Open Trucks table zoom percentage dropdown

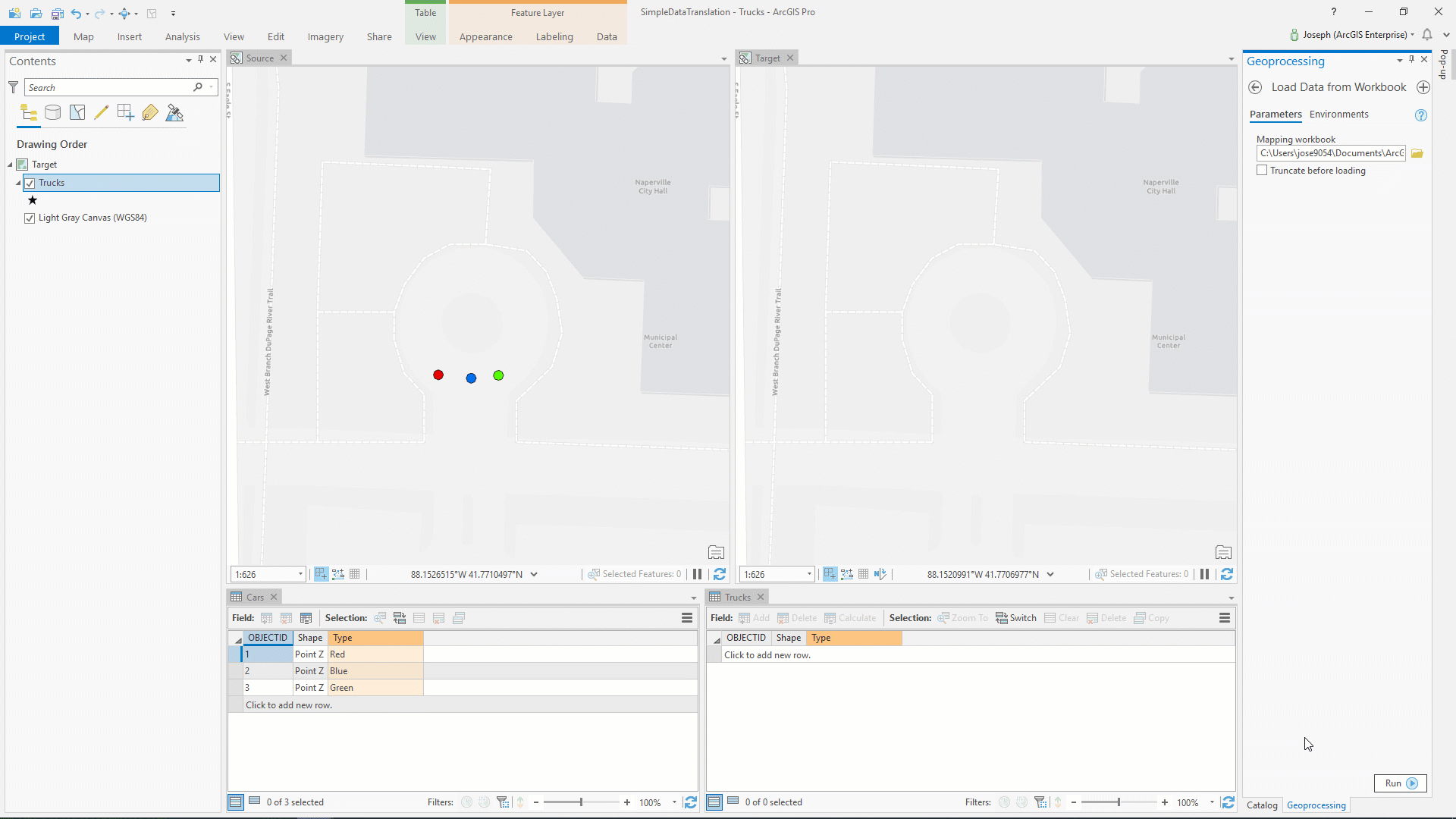[1212, 802]
